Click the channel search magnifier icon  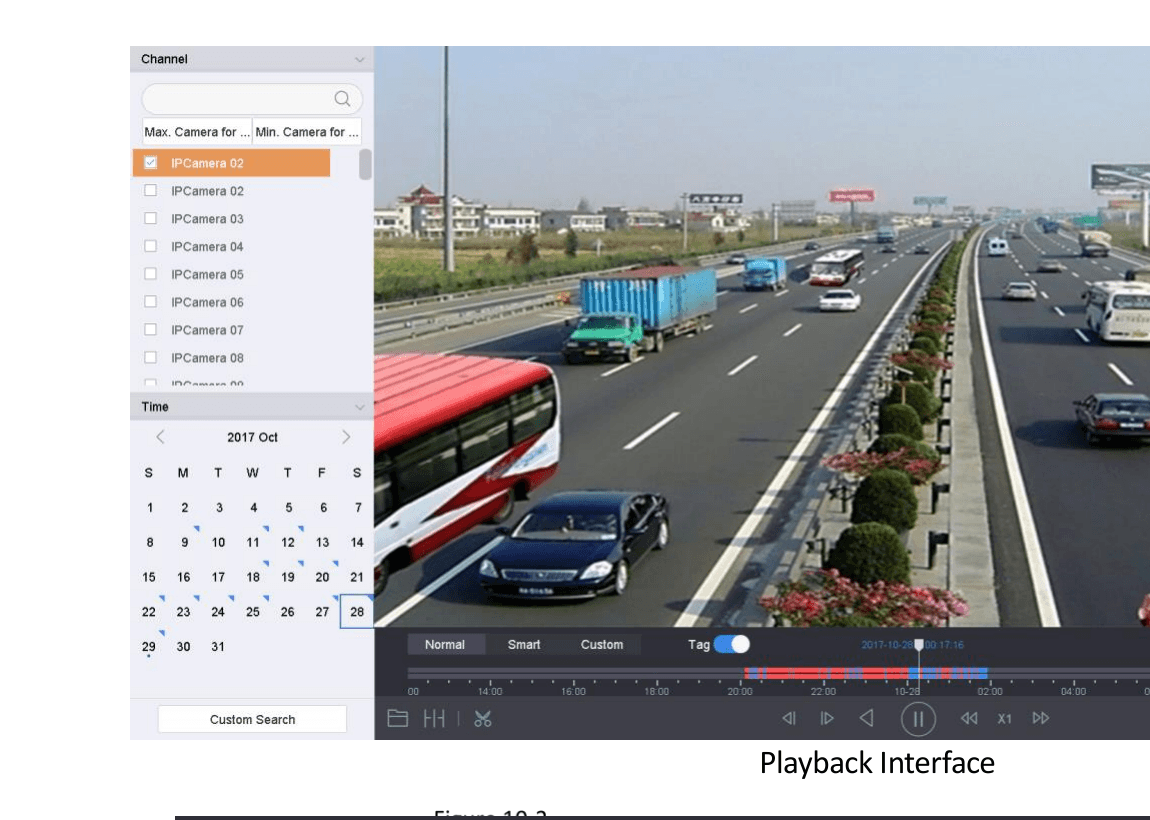342,98
